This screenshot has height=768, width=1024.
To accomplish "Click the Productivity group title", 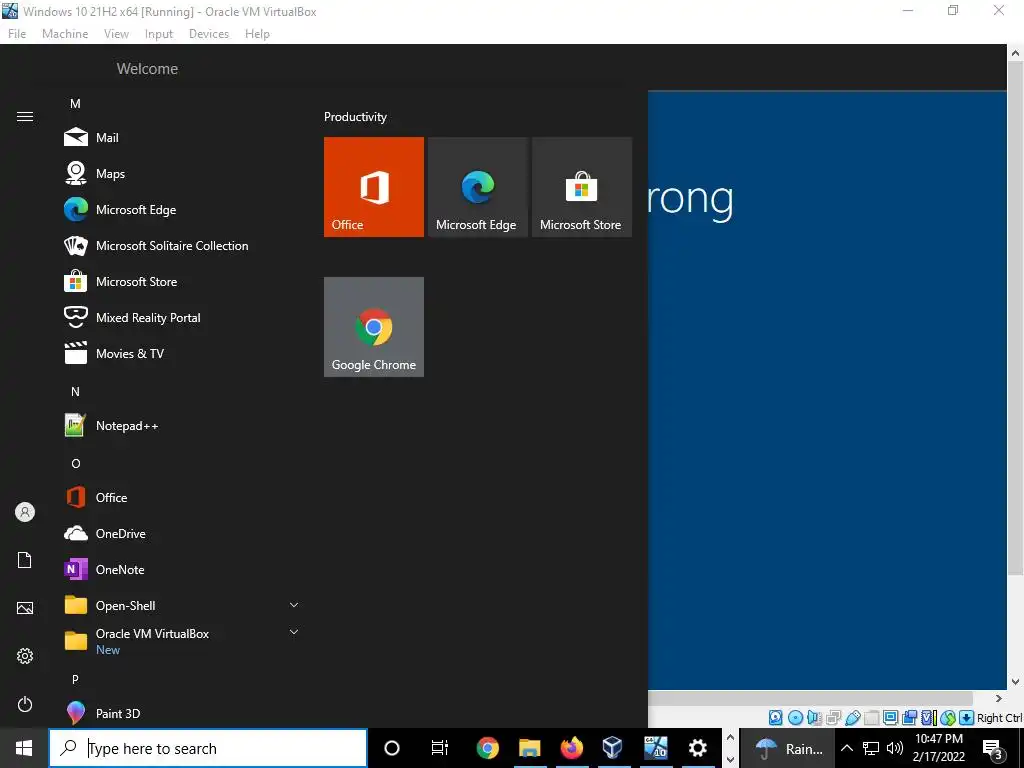I will (x=355, y=117).
